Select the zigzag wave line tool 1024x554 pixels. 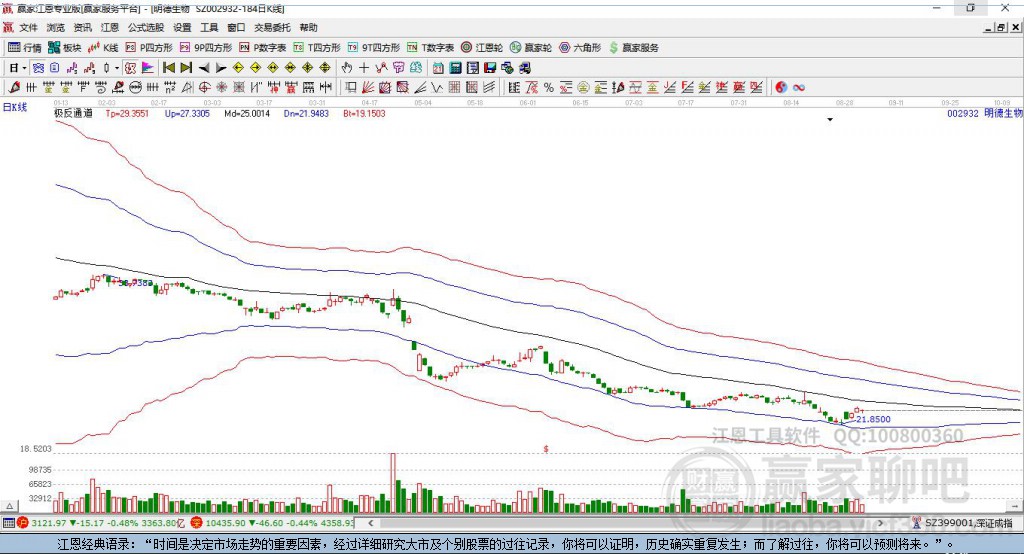point(437,88)
